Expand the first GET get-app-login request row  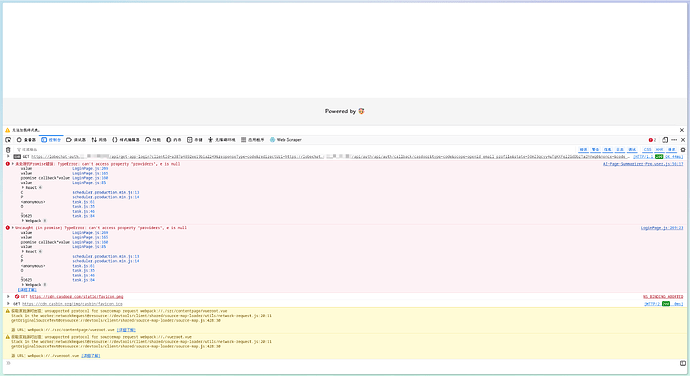(8, 156)
